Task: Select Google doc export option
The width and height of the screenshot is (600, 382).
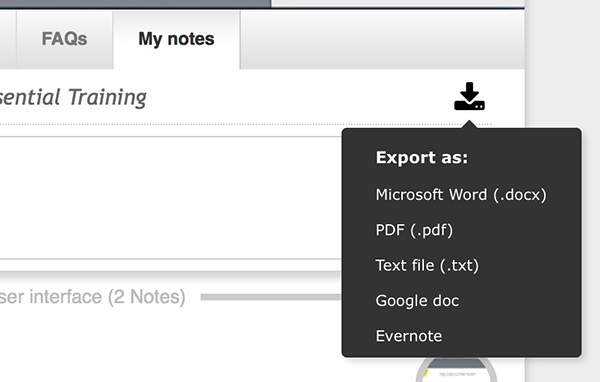Action: click(x=417, y=301)
